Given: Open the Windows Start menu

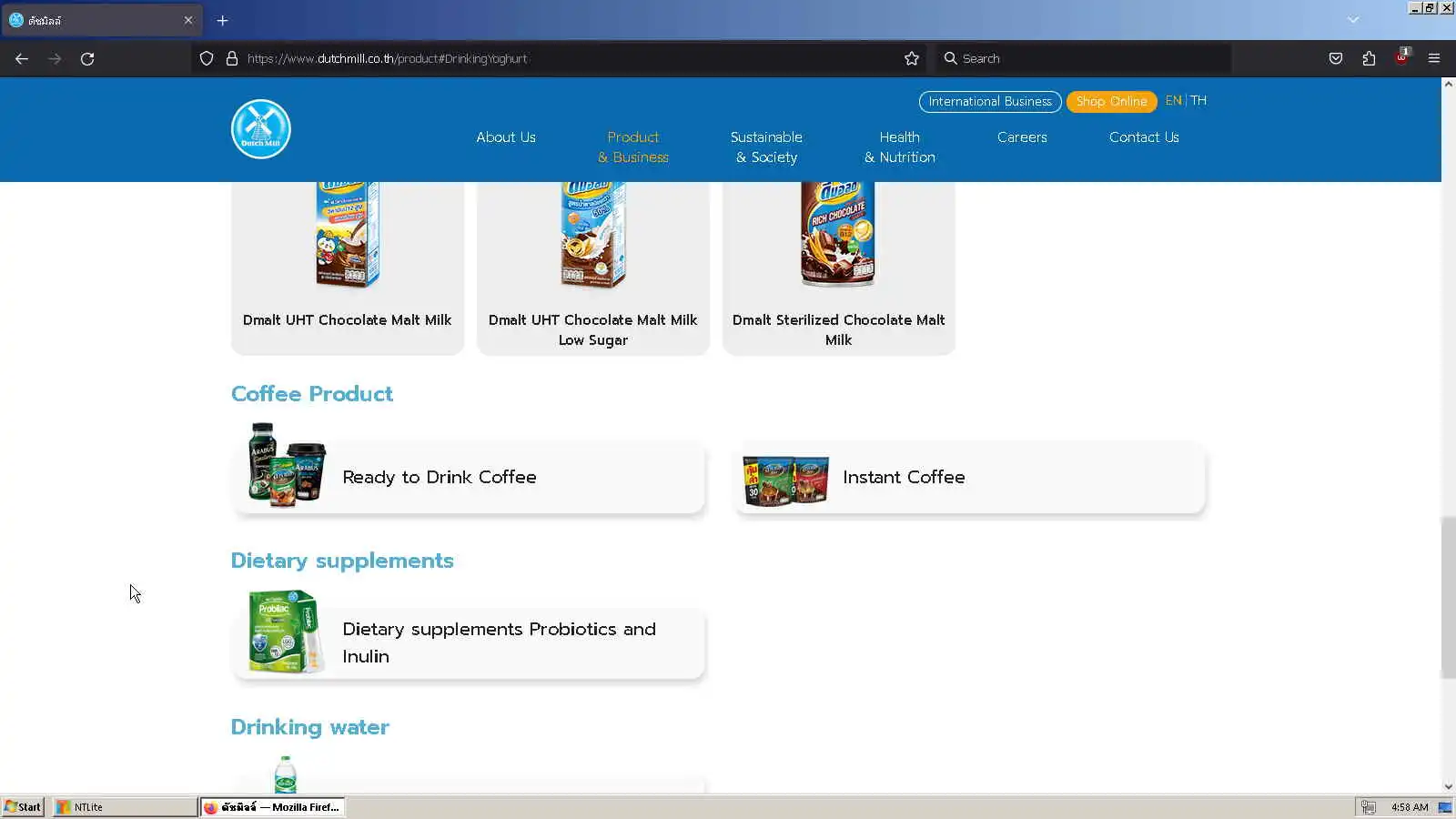Looking at the screenshot, I should (23, 807).
